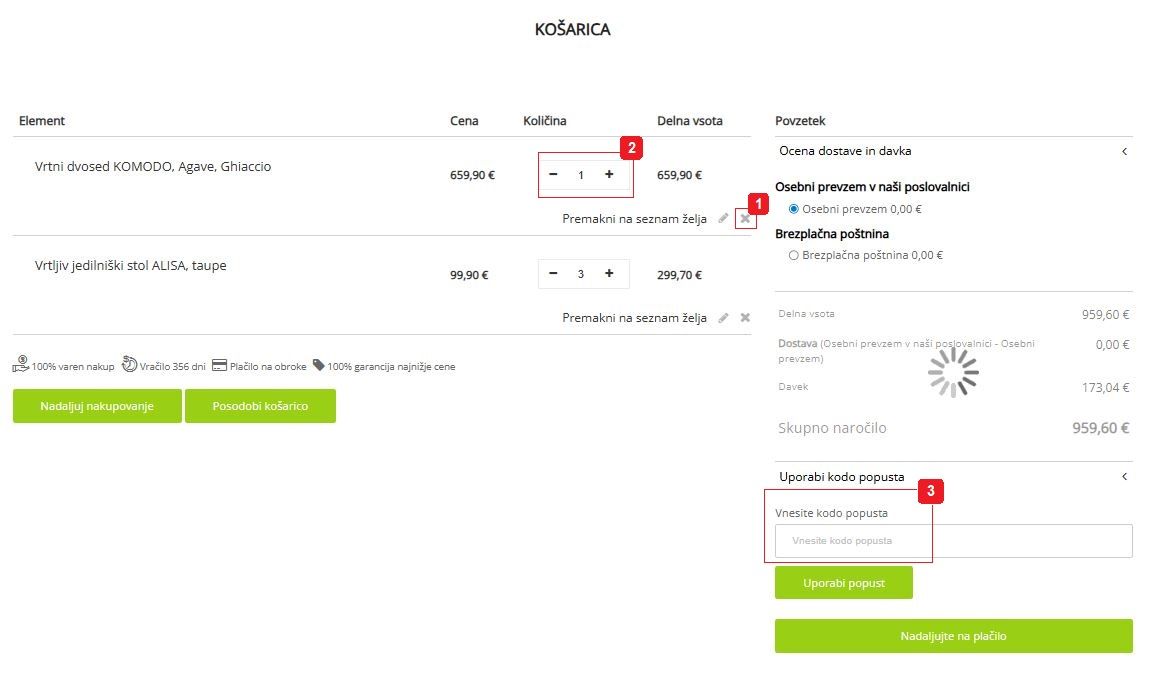Click the Plačilo na obroke card icon
Viewport: 1160px width, 691px height.
tap(219, 365)
